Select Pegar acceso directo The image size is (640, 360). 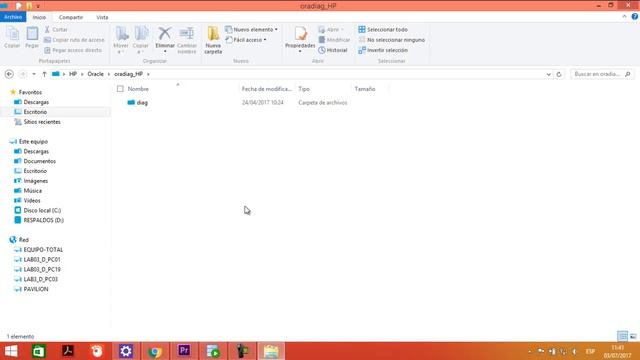pos(73,50)
